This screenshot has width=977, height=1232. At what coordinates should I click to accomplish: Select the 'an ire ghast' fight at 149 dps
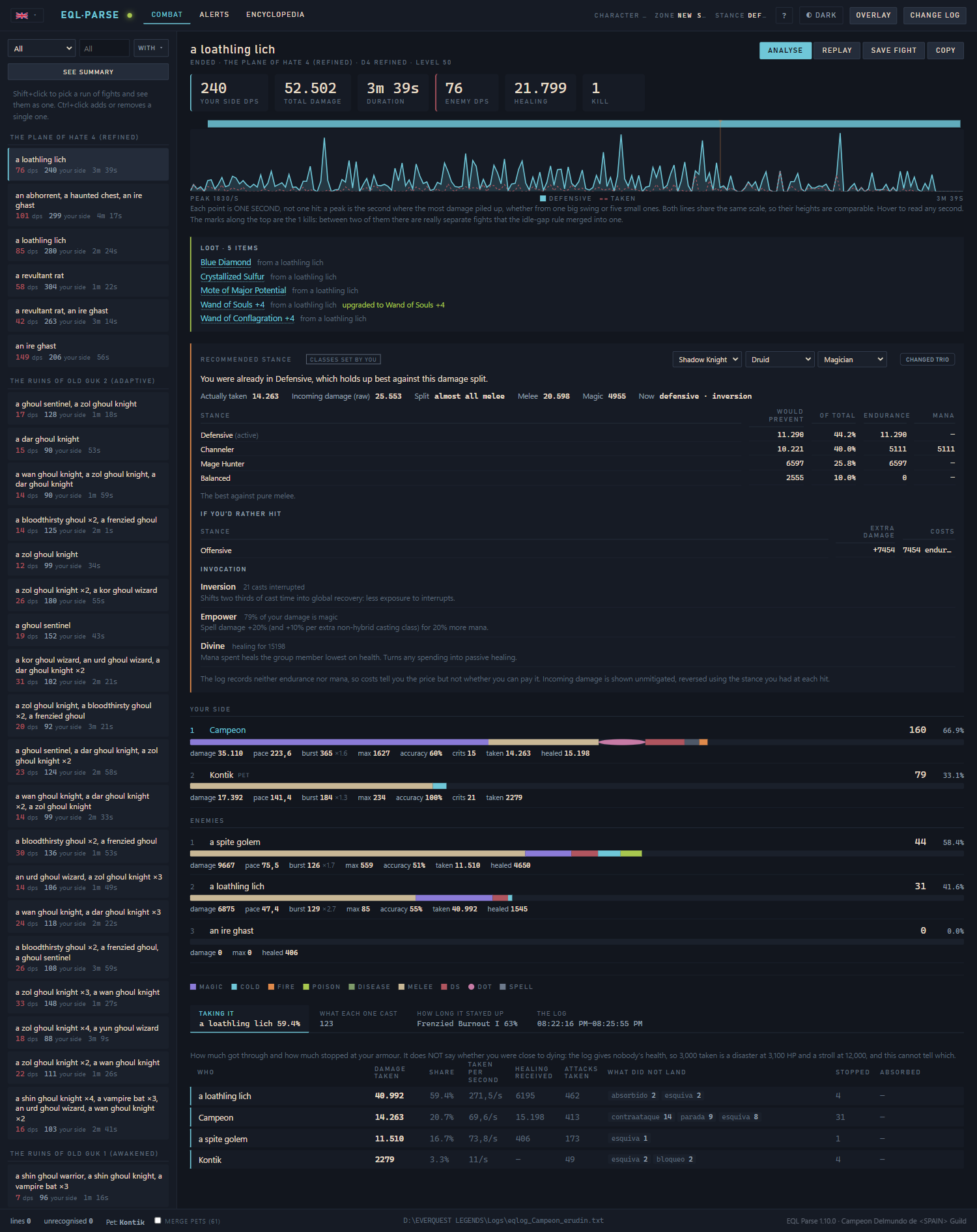pyautogui.click(x=88, y=351)
